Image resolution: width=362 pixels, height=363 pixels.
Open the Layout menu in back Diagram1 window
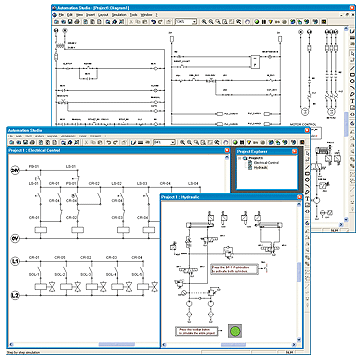coord(103,15)
